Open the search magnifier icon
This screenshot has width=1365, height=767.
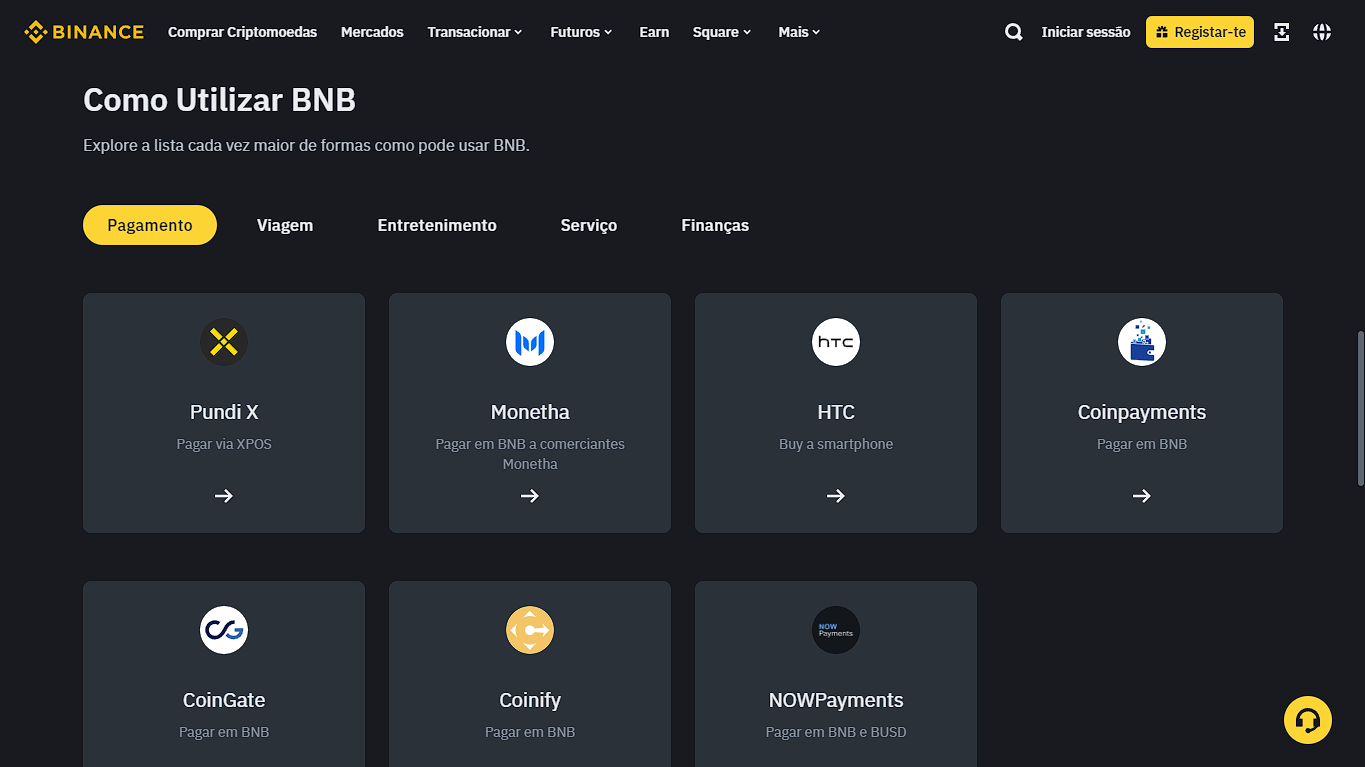coord(1013,31)
